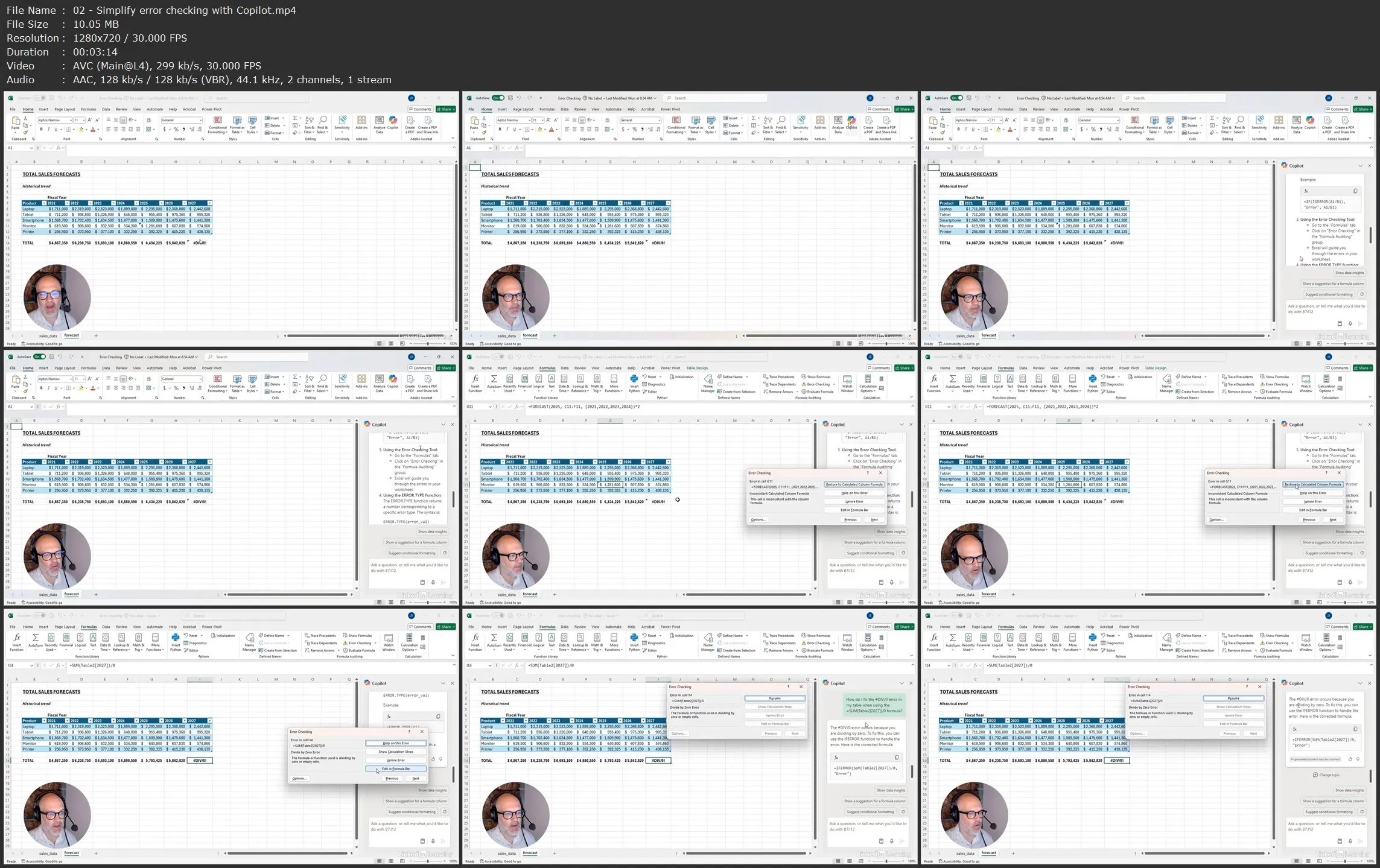1380x868 pixels.
Task: Click Cell Styles in the middle-left frame
Action: point(252,384)
